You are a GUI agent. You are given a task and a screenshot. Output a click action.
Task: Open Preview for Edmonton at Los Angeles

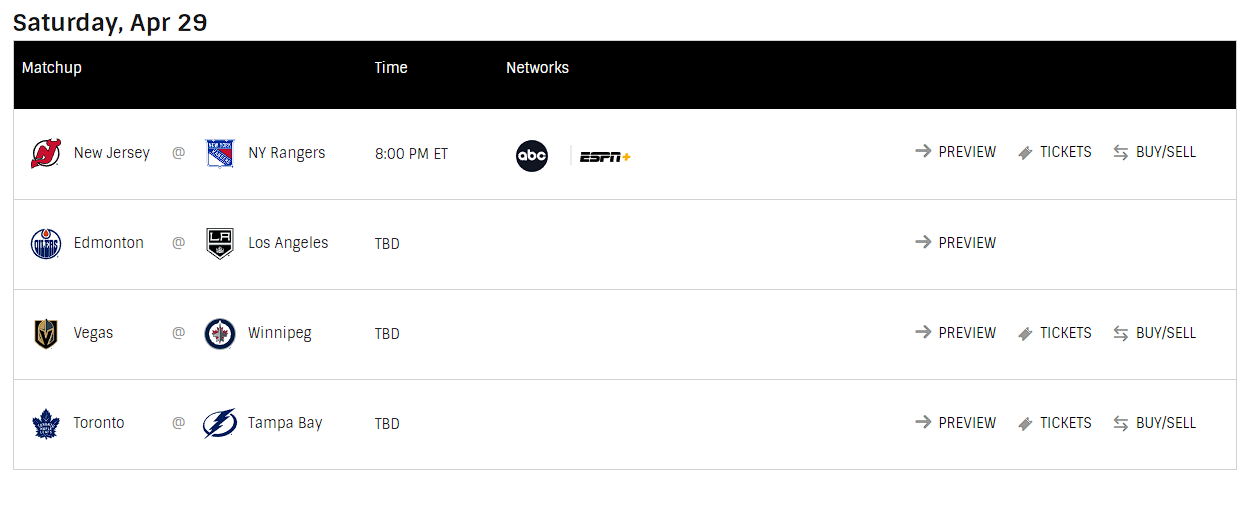pos(955,242)
